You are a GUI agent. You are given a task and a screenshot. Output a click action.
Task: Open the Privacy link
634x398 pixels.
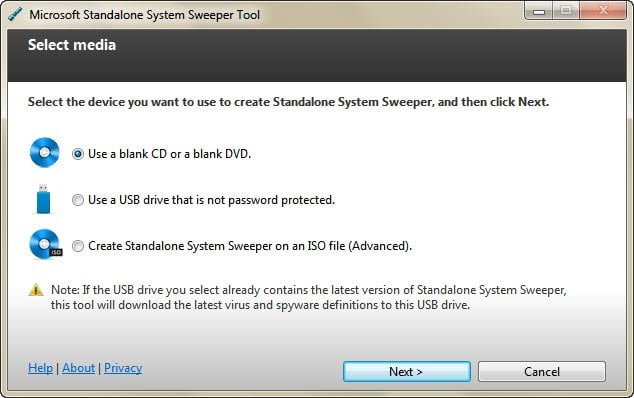point(123,368)
